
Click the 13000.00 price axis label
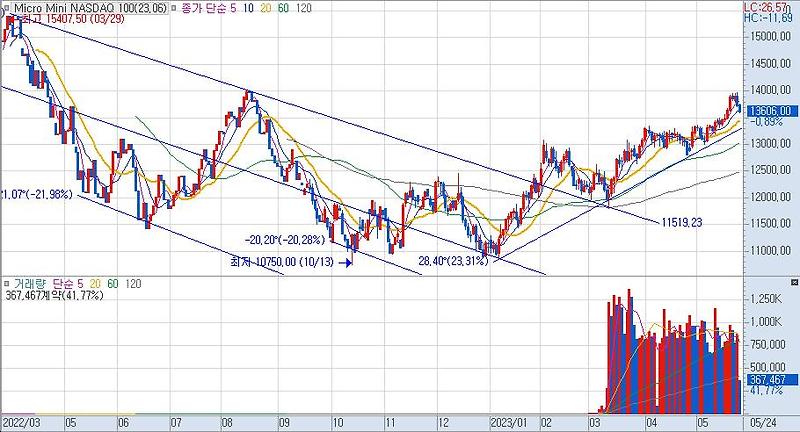pos(770,143)
